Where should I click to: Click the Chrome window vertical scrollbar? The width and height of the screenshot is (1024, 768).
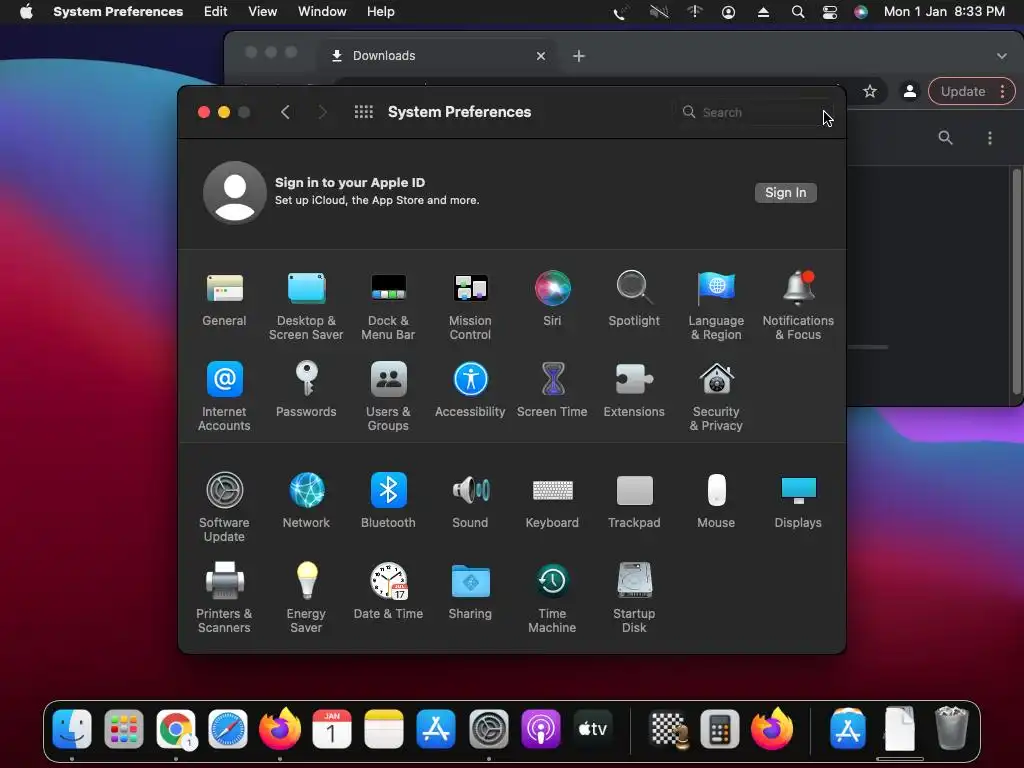[x=1017, y=281]
